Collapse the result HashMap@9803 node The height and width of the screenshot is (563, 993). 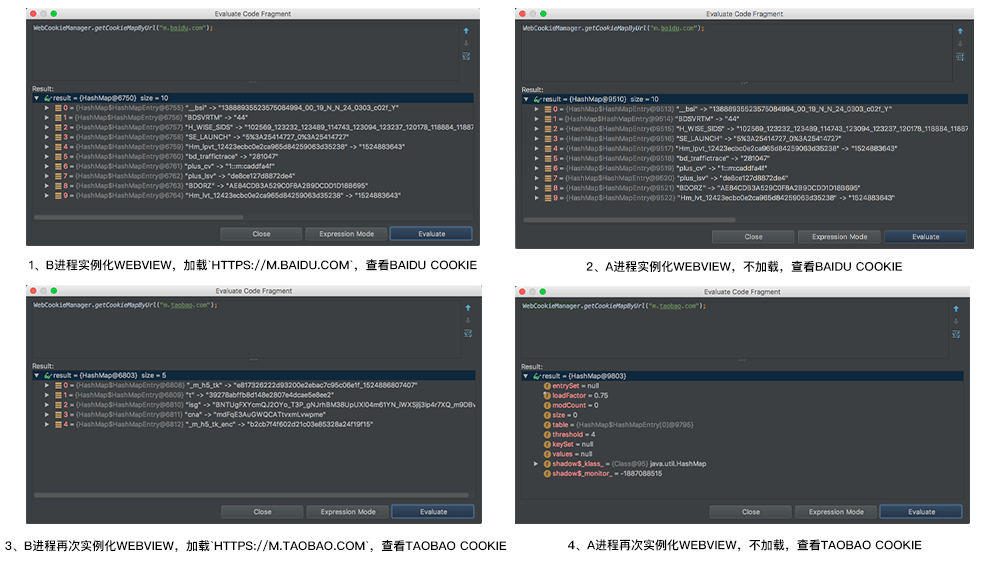(x=526, y=376)
